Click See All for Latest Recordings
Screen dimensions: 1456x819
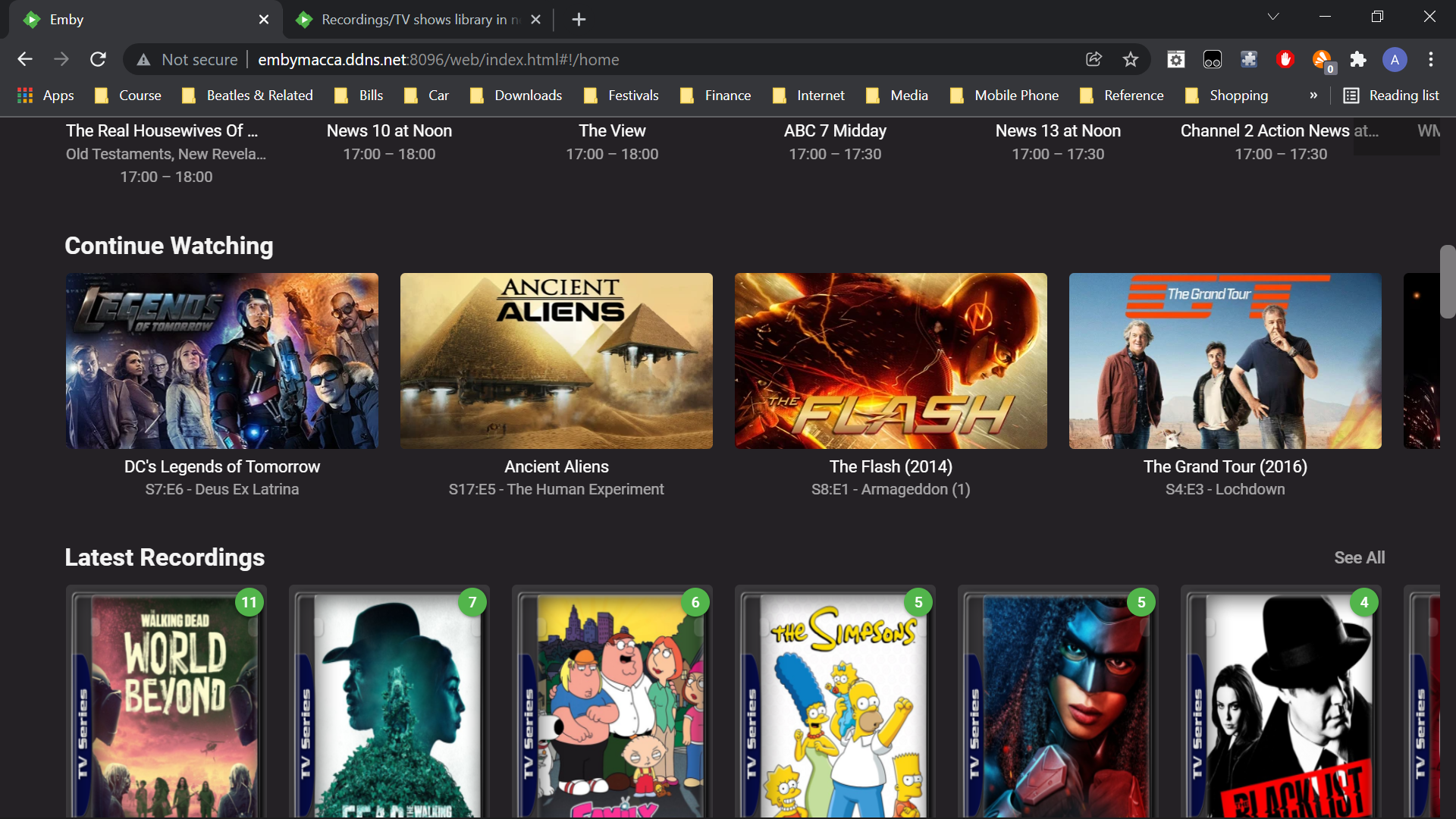coord(1359,557)
